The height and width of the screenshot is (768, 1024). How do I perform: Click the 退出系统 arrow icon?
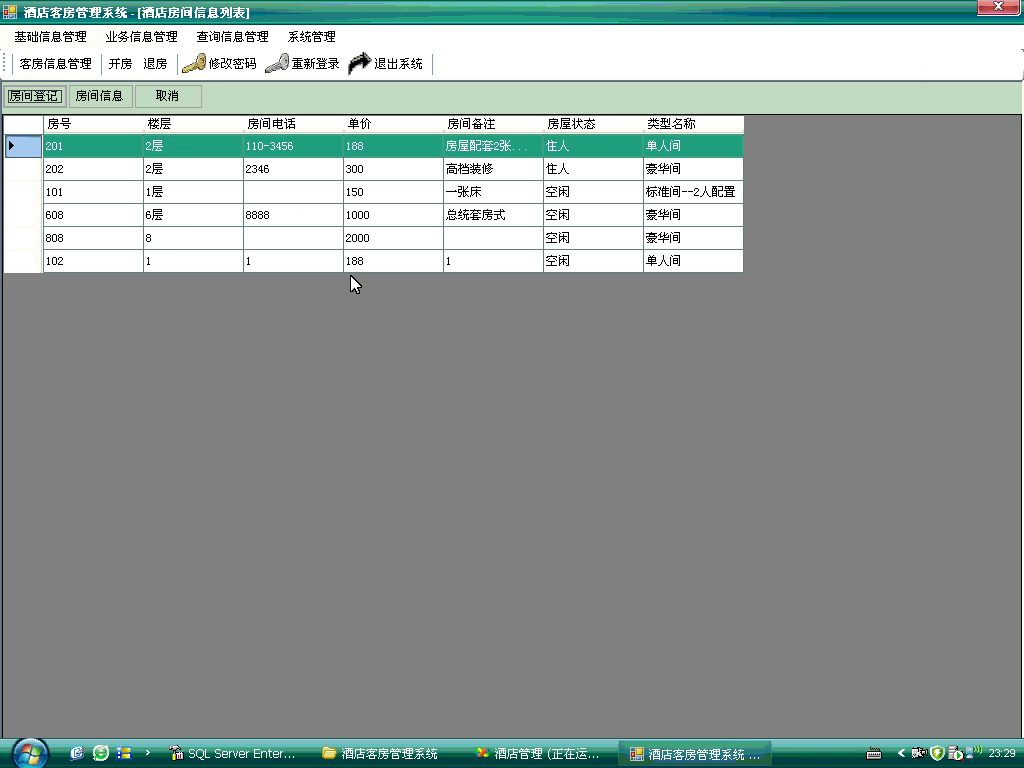coord(360,63)
